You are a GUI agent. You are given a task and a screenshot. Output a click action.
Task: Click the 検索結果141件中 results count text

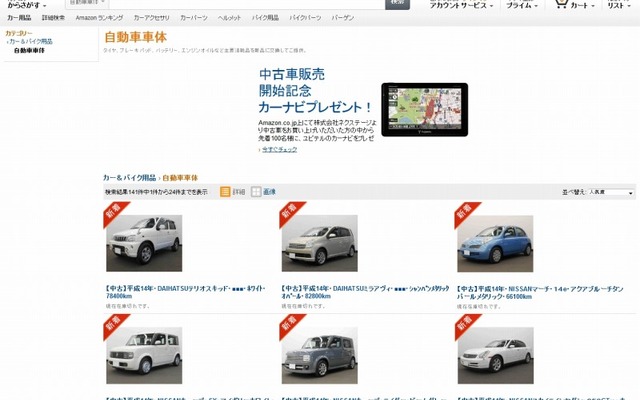tap(156, 192)
